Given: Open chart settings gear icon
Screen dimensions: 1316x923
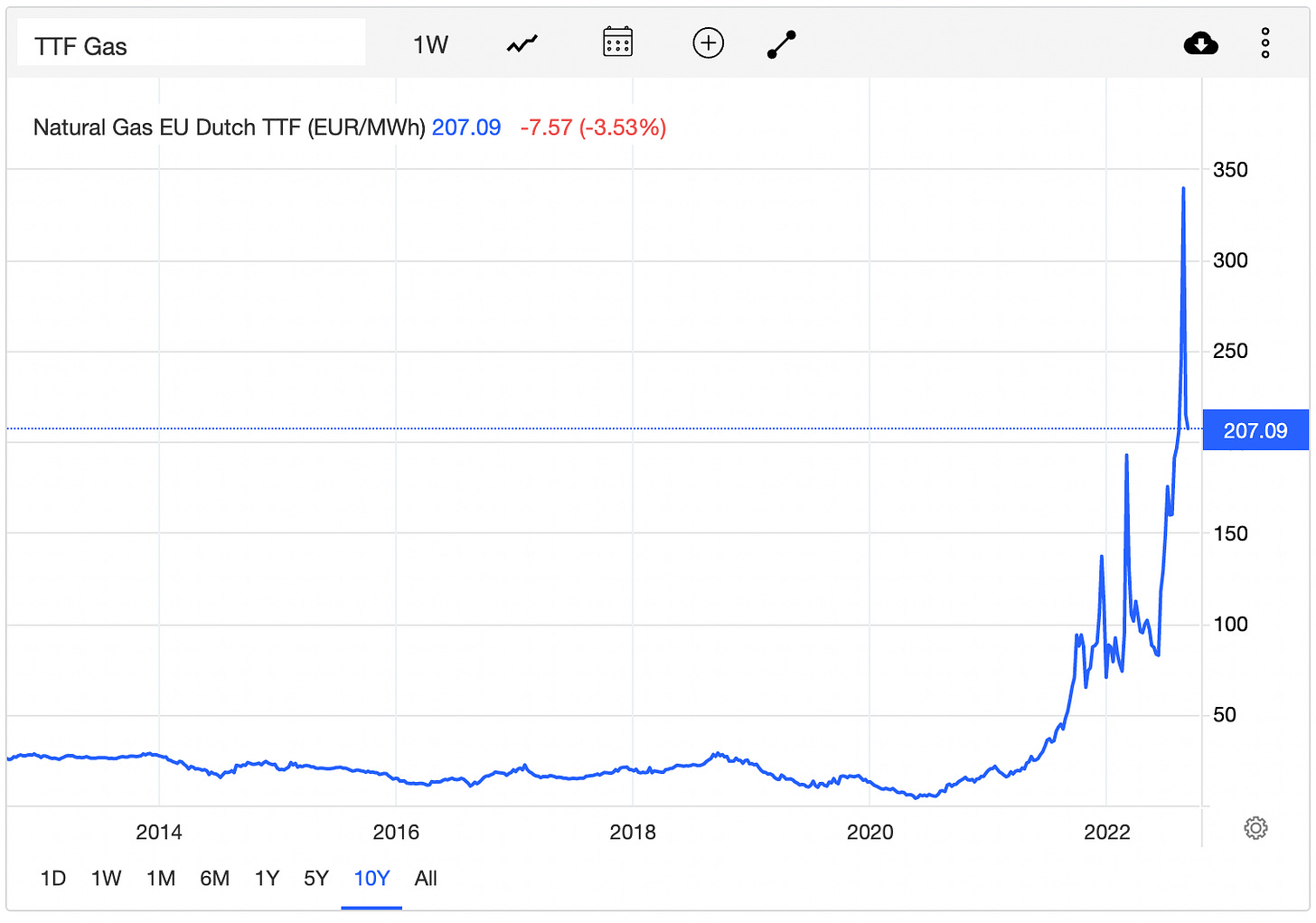Looking at the screenshot, I should (x=1255, y=828).
